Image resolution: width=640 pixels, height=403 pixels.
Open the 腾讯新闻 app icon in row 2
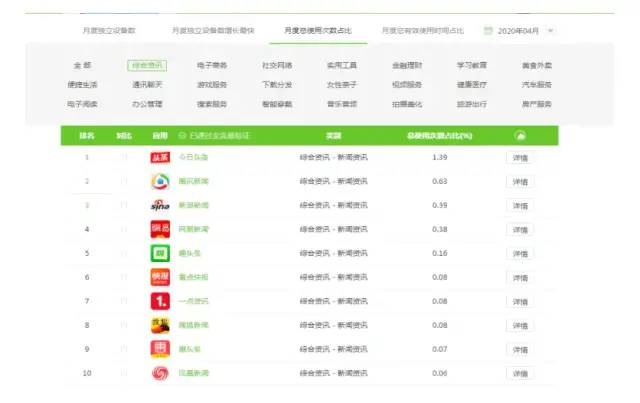(160, 181)
